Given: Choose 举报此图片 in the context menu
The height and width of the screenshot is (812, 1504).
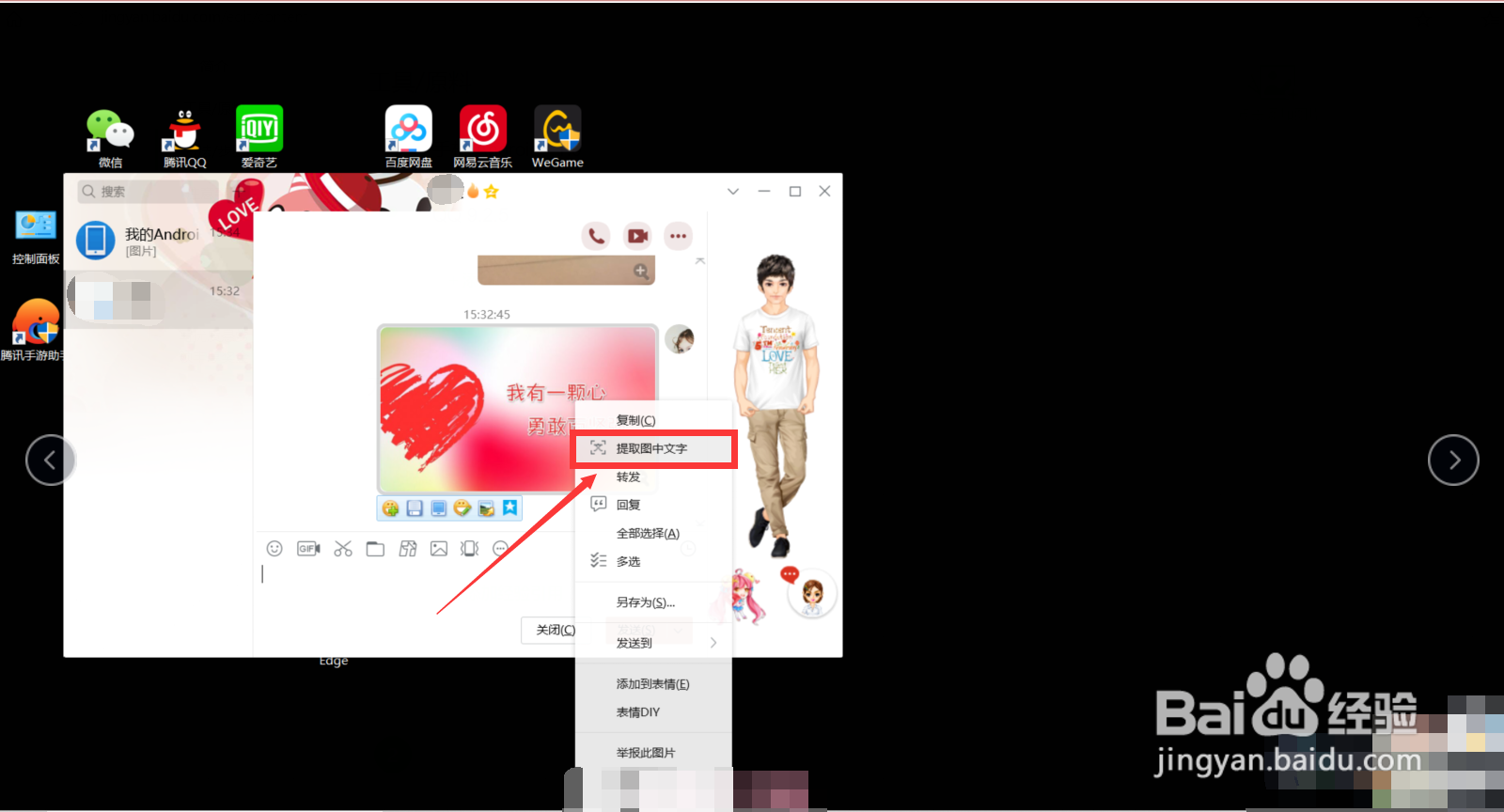Looking at the screenshot, I should click(x=653, y=752).
